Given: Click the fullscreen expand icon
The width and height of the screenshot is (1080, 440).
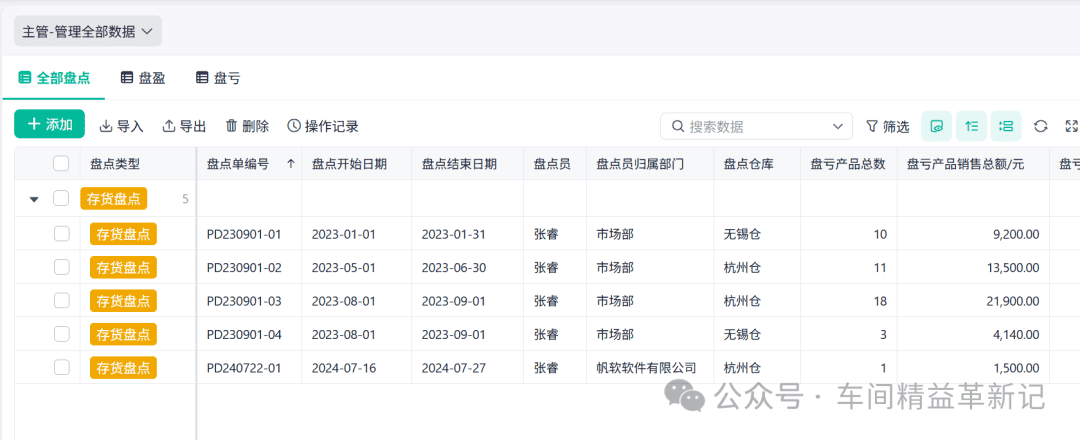Looking at the screenshot, I should 1071,126.
